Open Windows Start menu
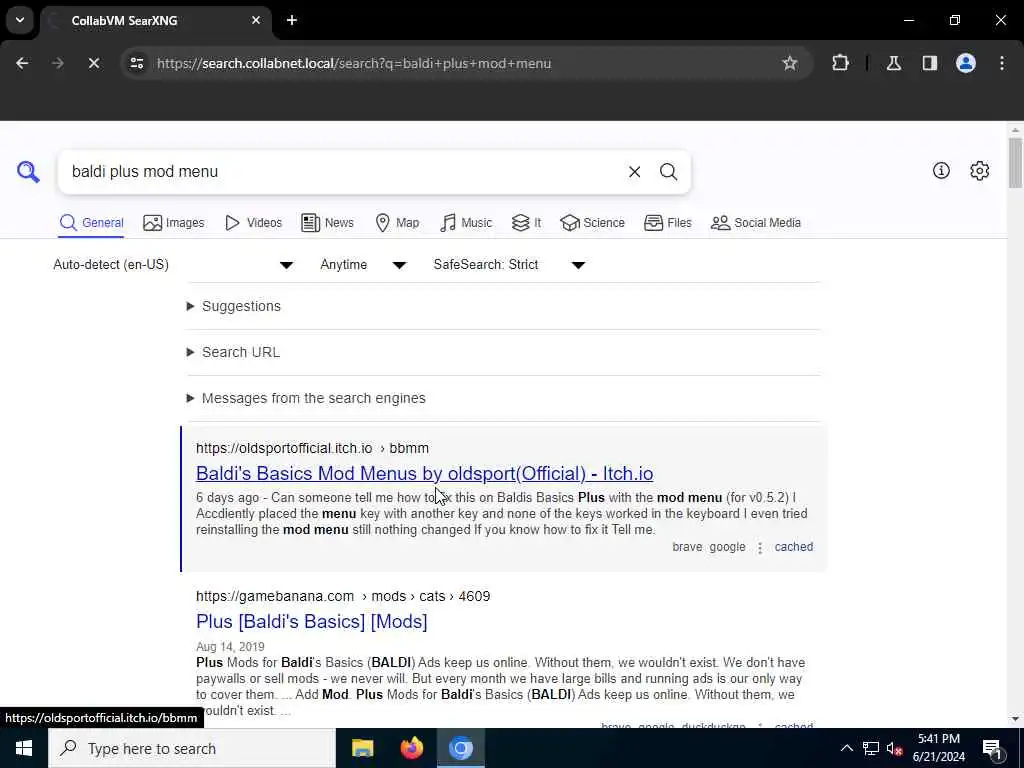This screenshot has height=768, width=1024. pyautogui.click(x=24, y=748)
